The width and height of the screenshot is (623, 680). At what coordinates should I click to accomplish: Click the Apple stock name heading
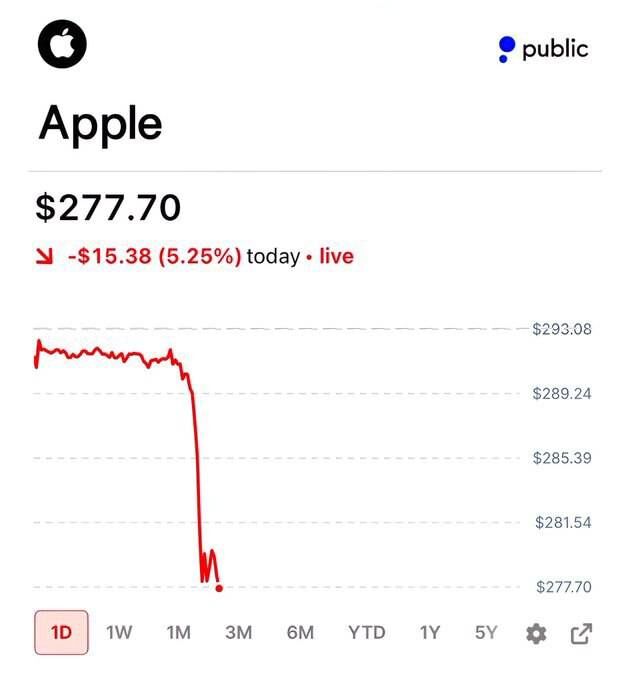point(101,125)
